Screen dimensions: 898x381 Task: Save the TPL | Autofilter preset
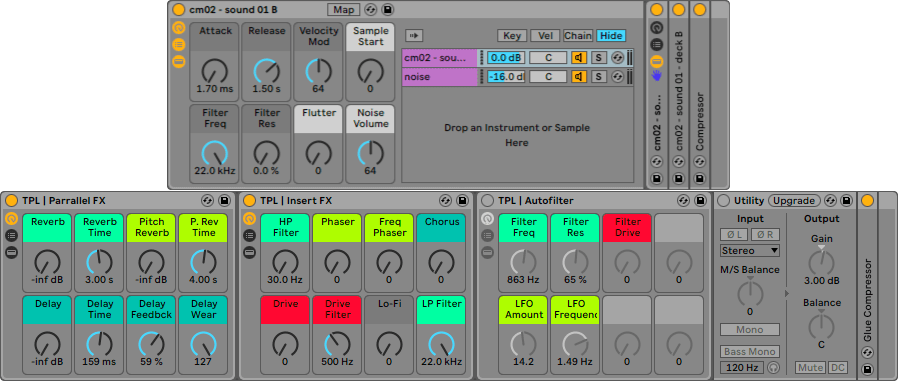pyautogui.click(x=700, y=201)
